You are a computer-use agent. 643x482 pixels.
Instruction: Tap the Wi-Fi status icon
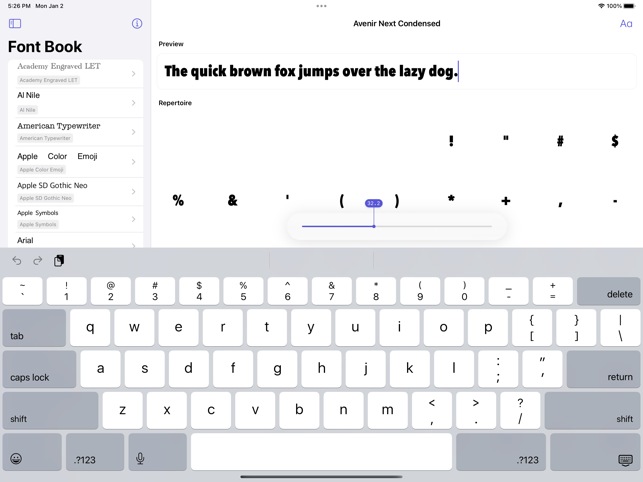click(x=601, y=6)
